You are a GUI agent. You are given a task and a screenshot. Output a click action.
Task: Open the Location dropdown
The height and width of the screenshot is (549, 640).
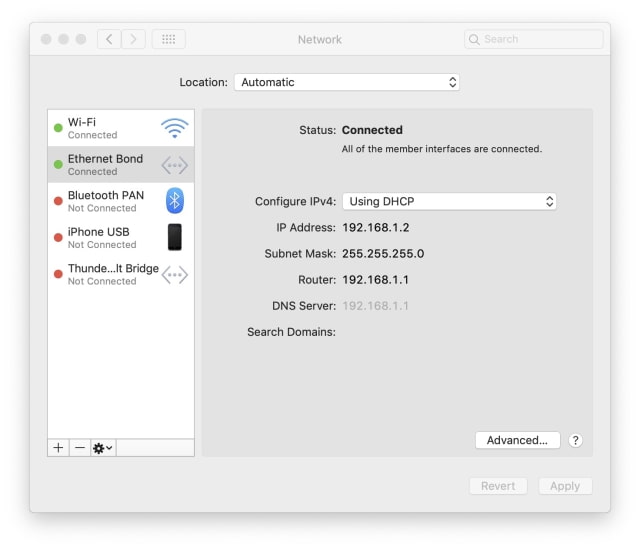coord(346,82)
